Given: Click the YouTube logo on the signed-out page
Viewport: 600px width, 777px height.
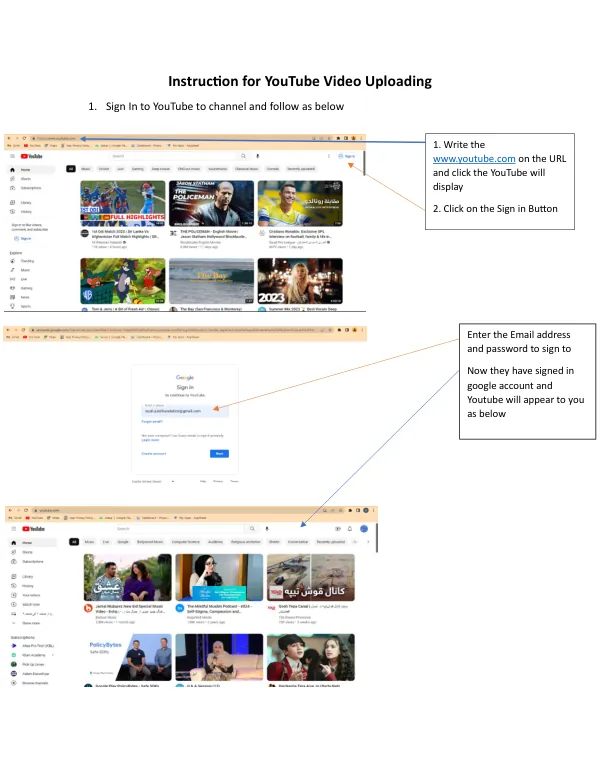Looking at the screenshot, I should tap(32, 156).
